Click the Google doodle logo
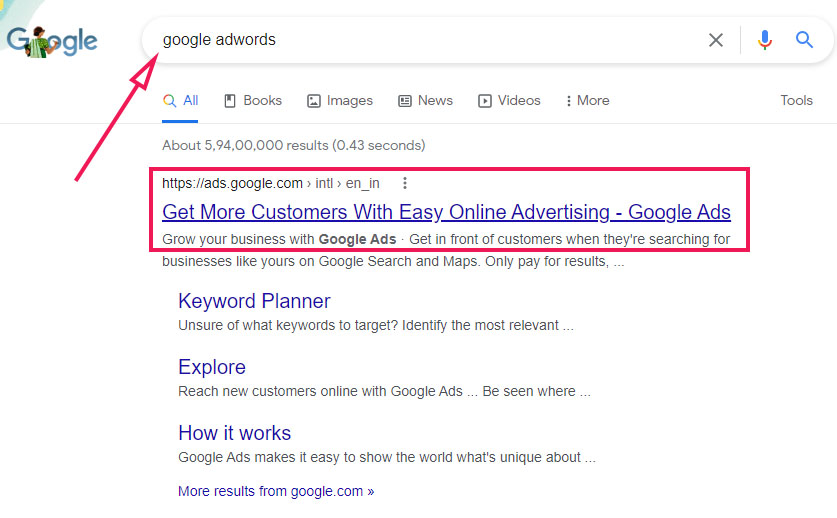Image resolution: width=837 pixels, height=518 pixels. tap(52, 41)
